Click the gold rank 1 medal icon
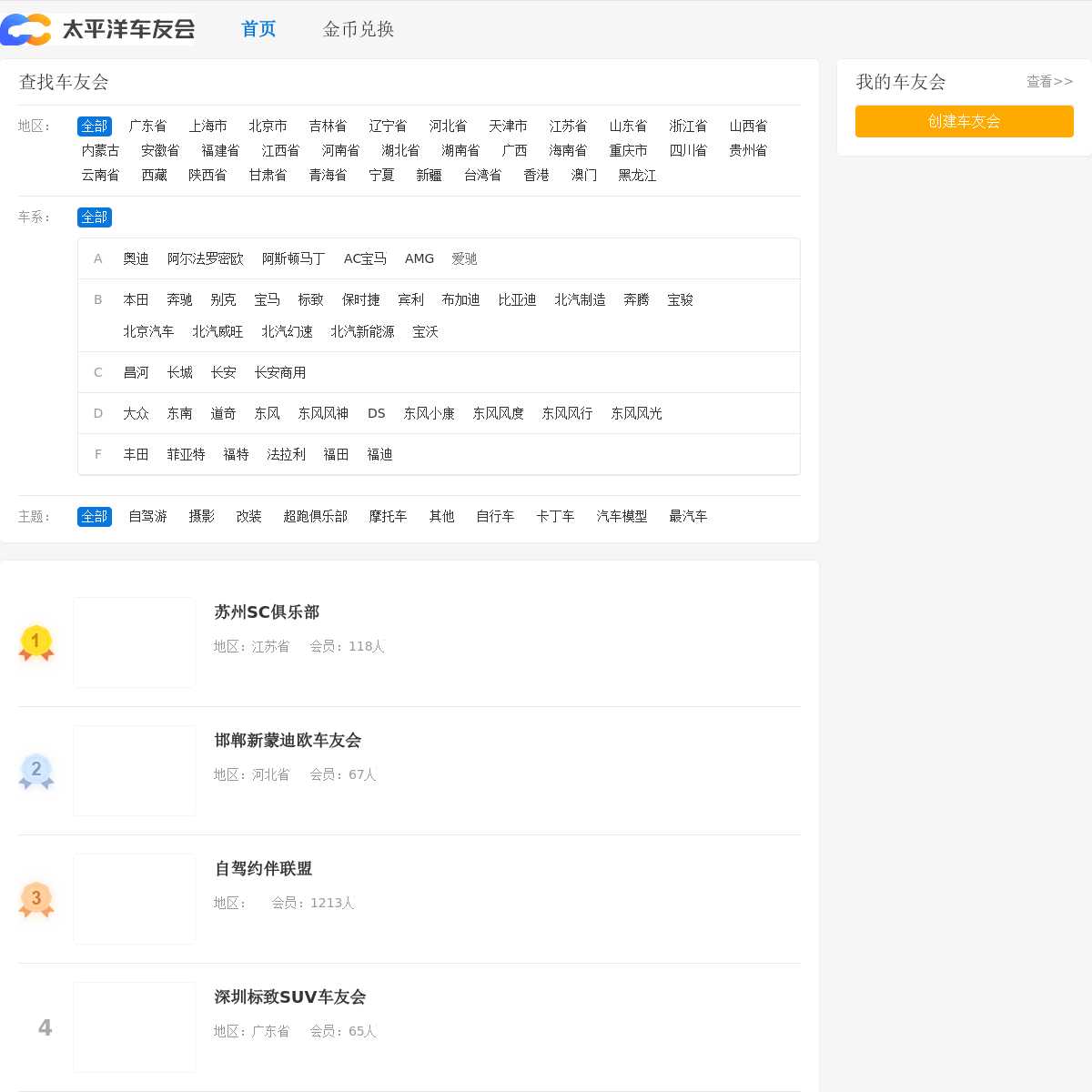The height and width of the screenshot is (1092, 1092). point(36,642)
